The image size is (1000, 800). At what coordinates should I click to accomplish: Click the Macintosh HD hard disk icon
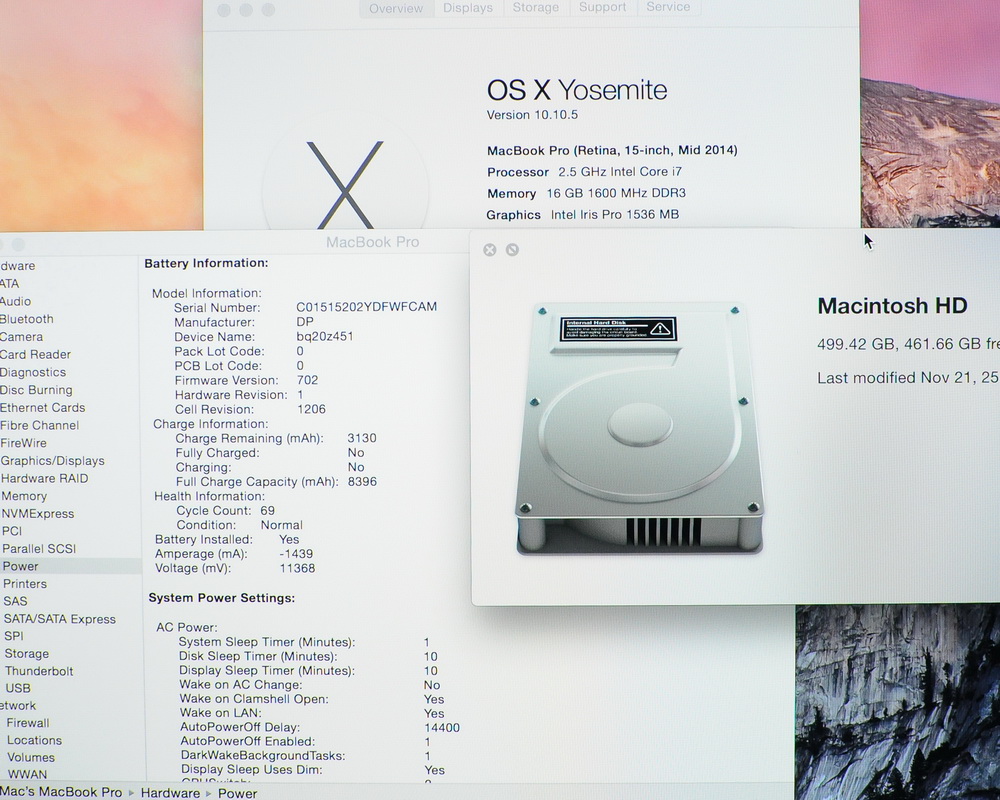coord(639,429)
